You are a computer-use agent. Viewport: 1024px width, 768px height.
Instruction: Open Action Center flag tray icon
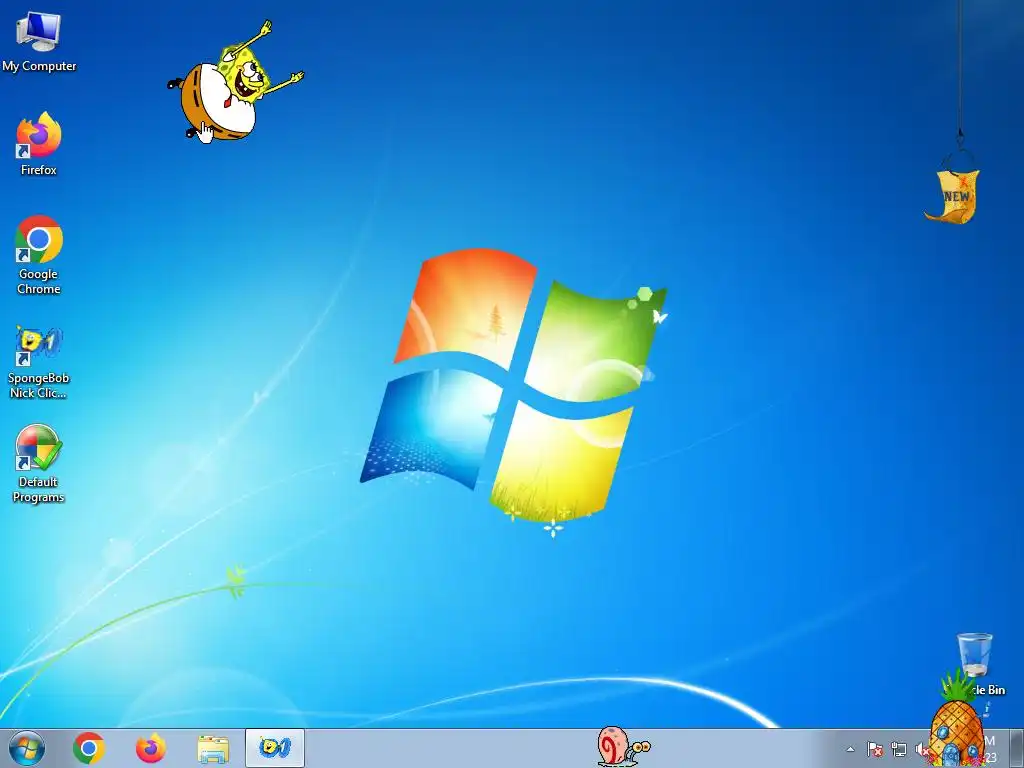click(875, 750)
